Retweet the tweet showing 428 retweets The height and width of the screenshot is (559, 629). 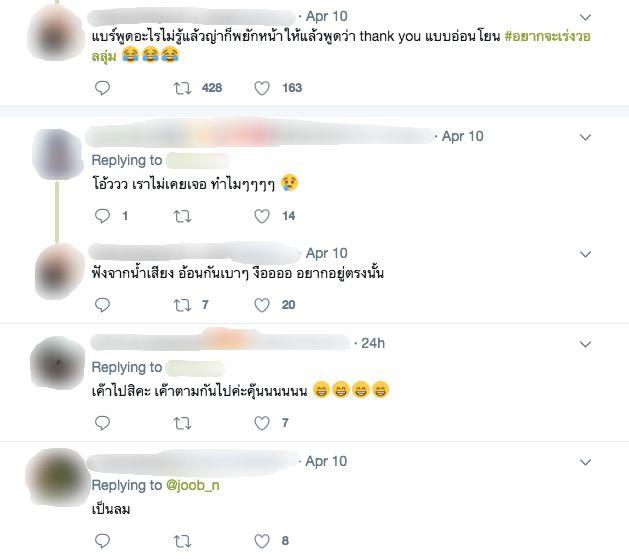click(183, 88)
